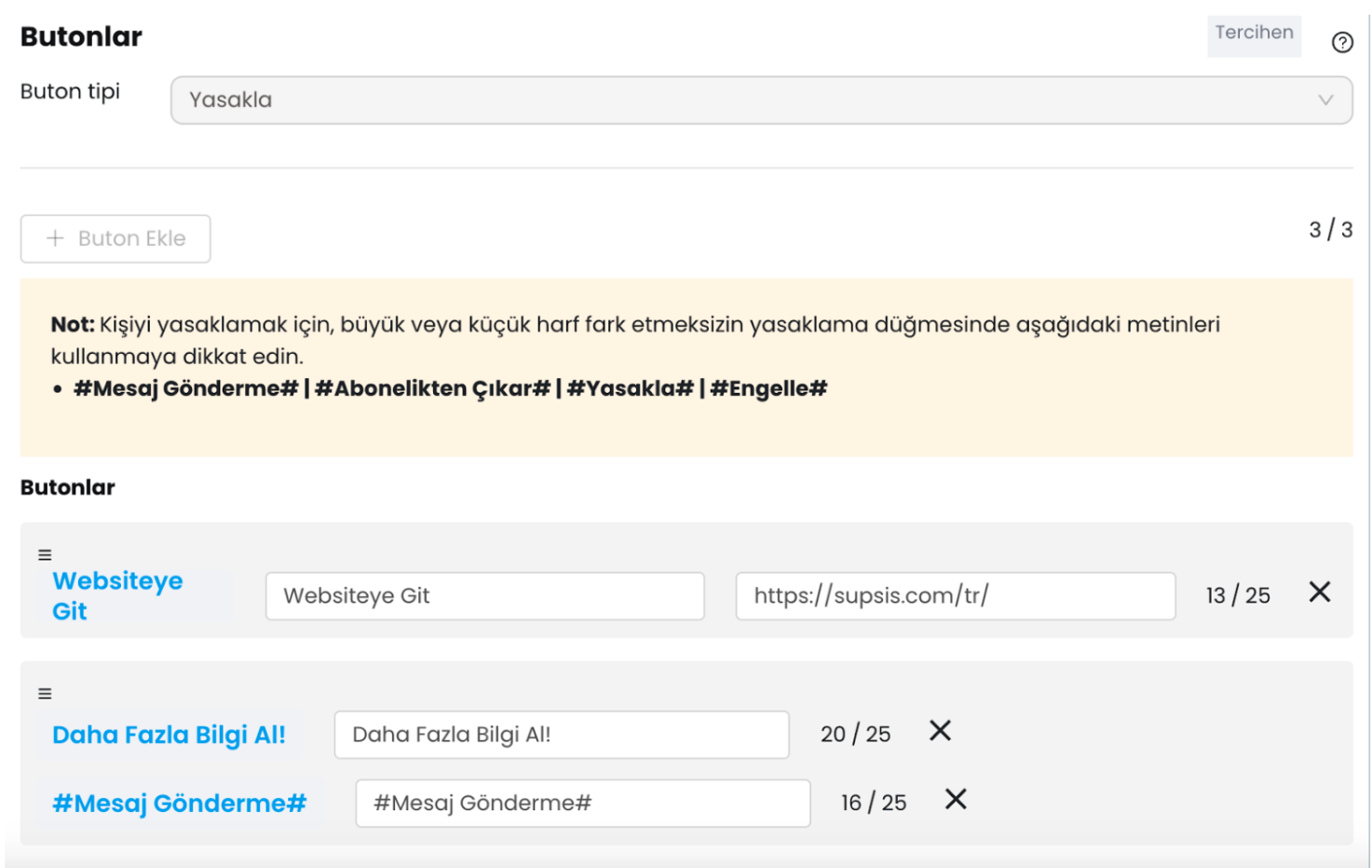Focus the Websiteye Git text field

coord(484,596)
